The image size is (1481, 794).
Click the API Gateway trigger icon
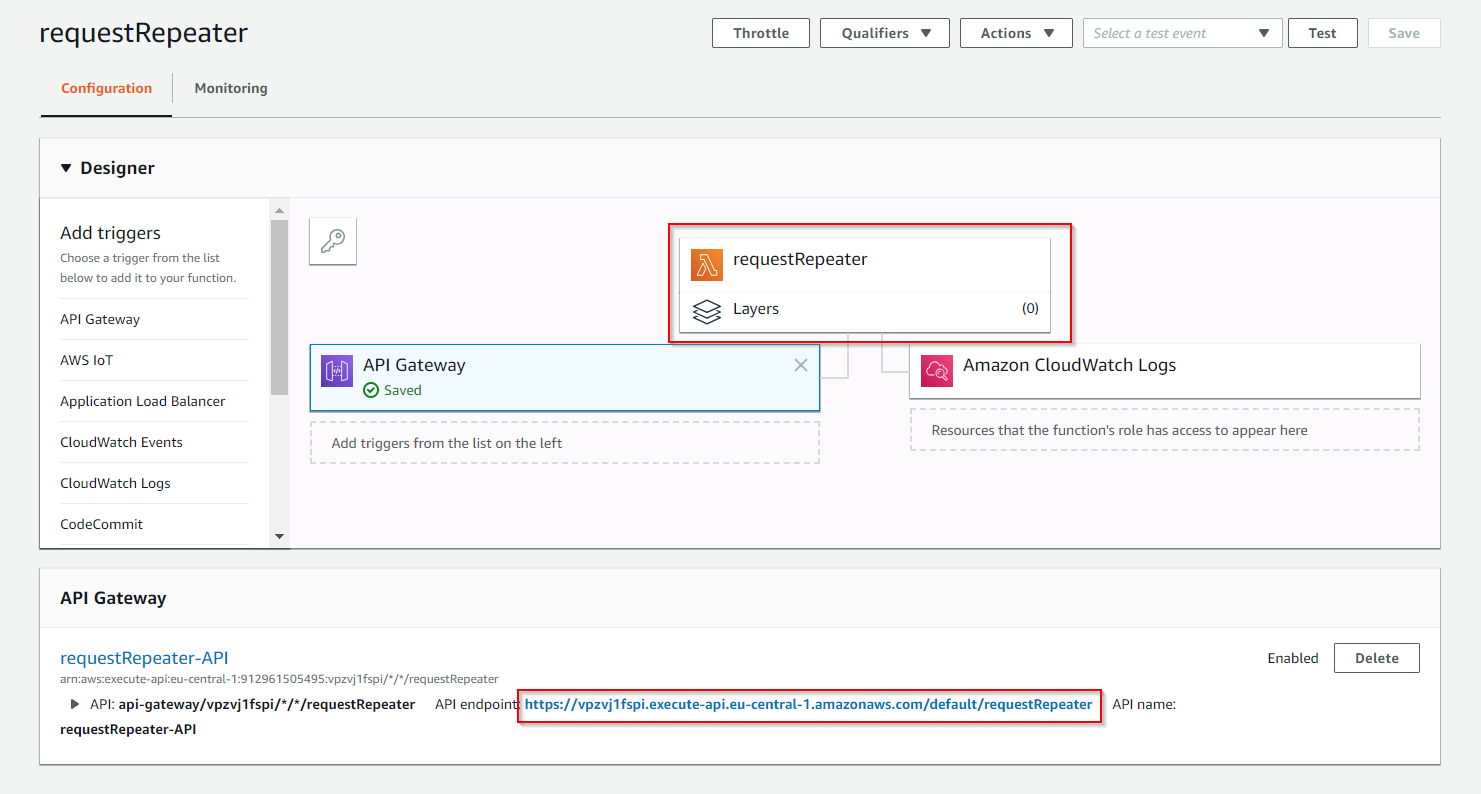(337, 371)
